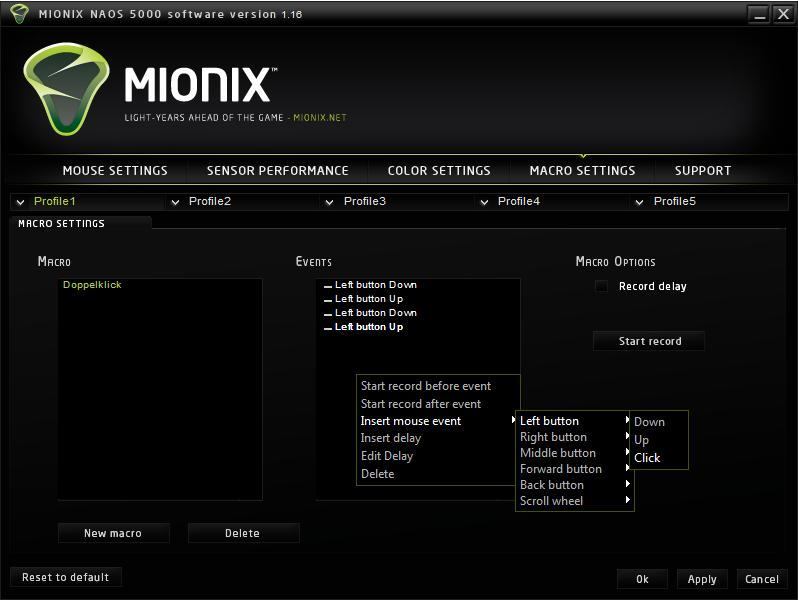Expand the Profile3 dropdown arrow
The height and width of the screenshot is (600, 798).
[x=329, y=202]
